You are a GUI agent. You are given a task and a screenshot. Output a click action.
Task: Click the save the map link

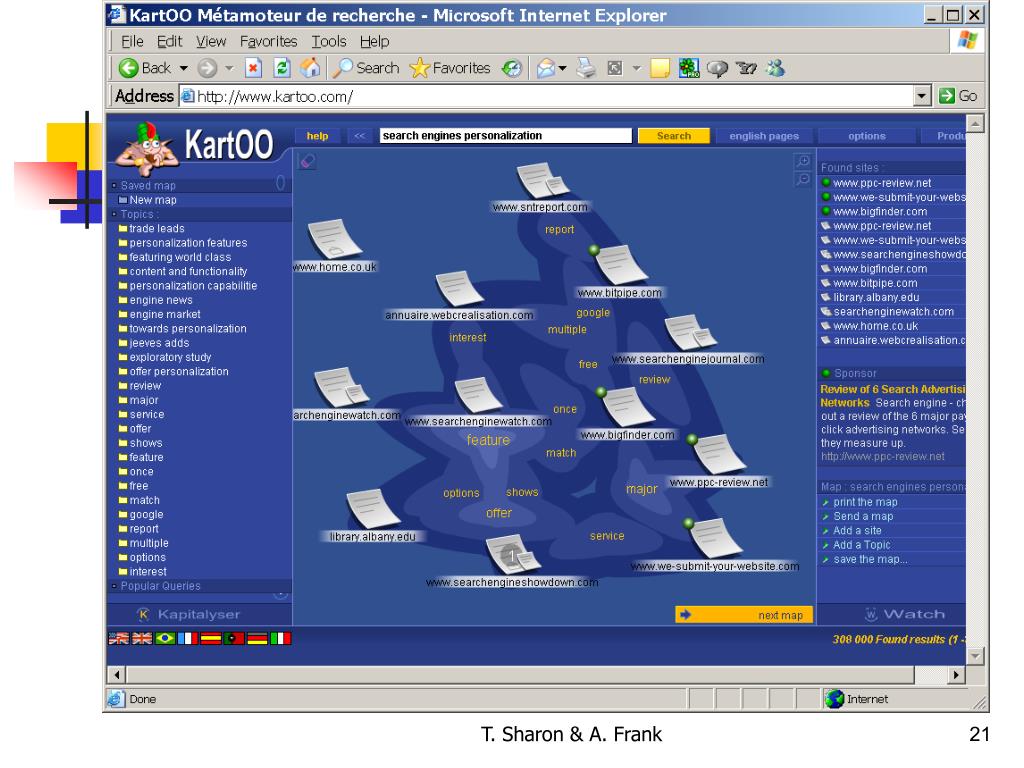pyautogui.click(x=871, y=560)
